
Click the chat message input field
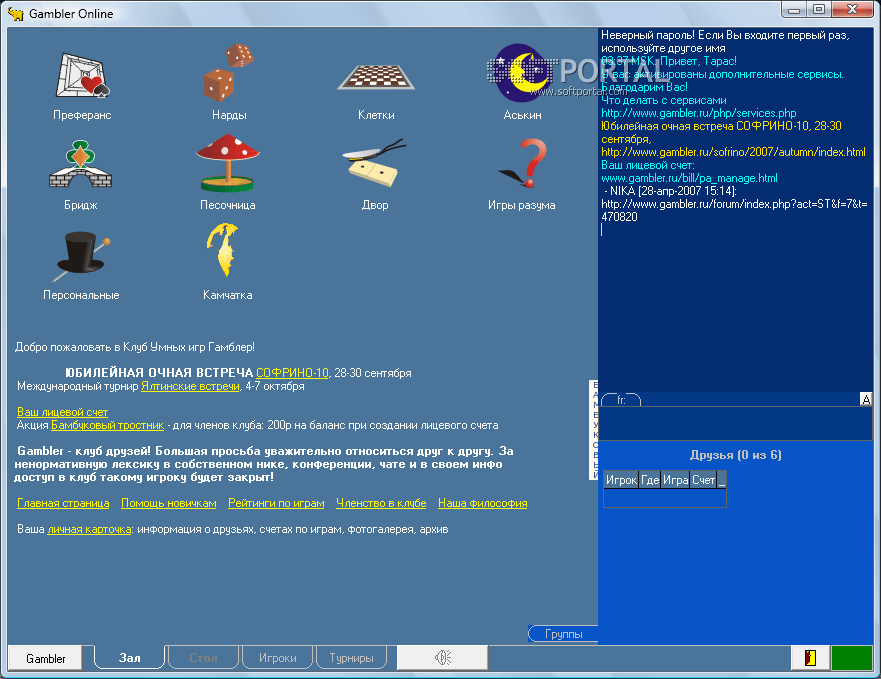pyautogui.click(x=735, y=423)
